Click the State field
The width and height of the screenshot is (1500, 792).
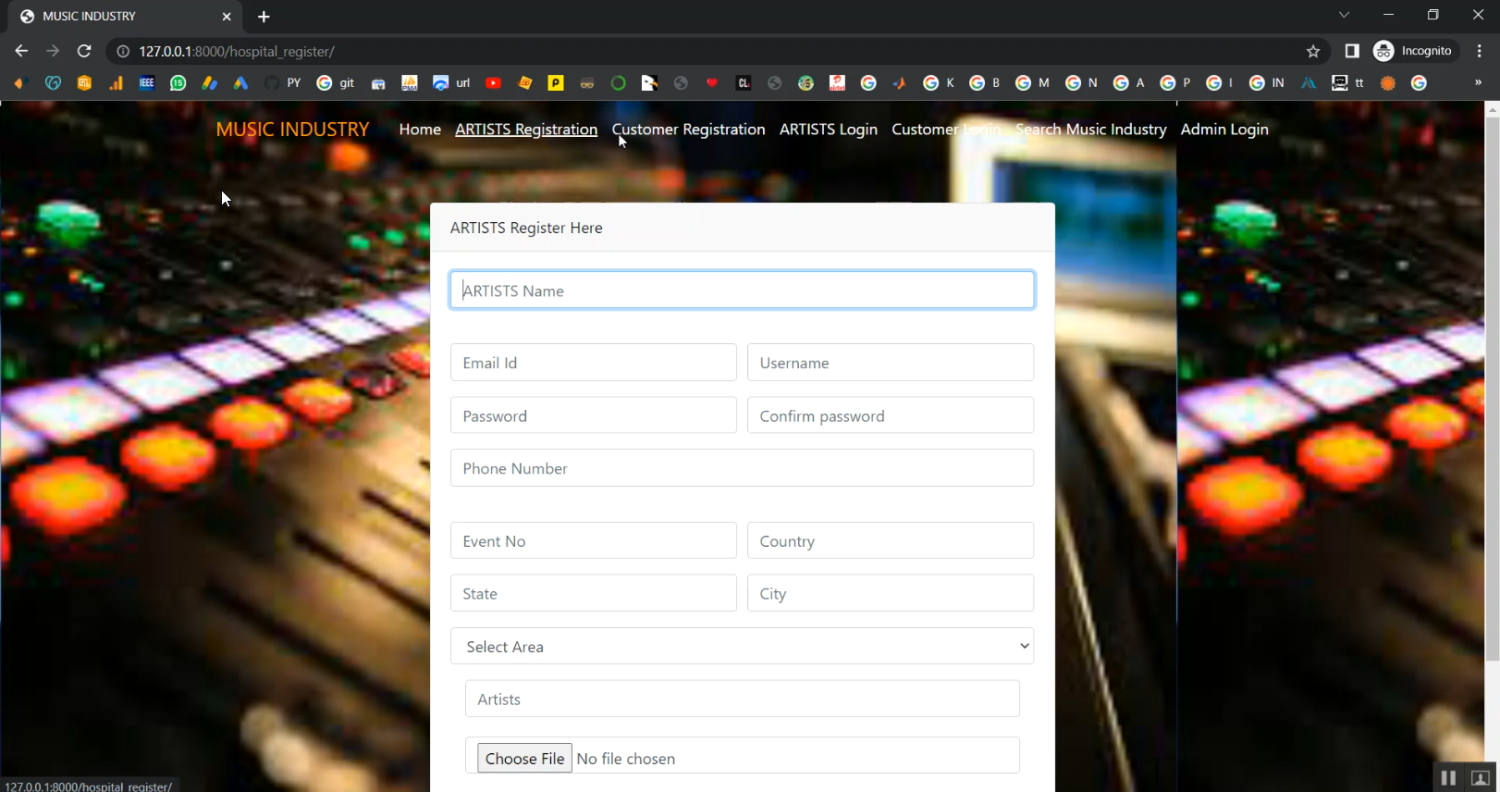pyautogui.click(x=593, y=593)
